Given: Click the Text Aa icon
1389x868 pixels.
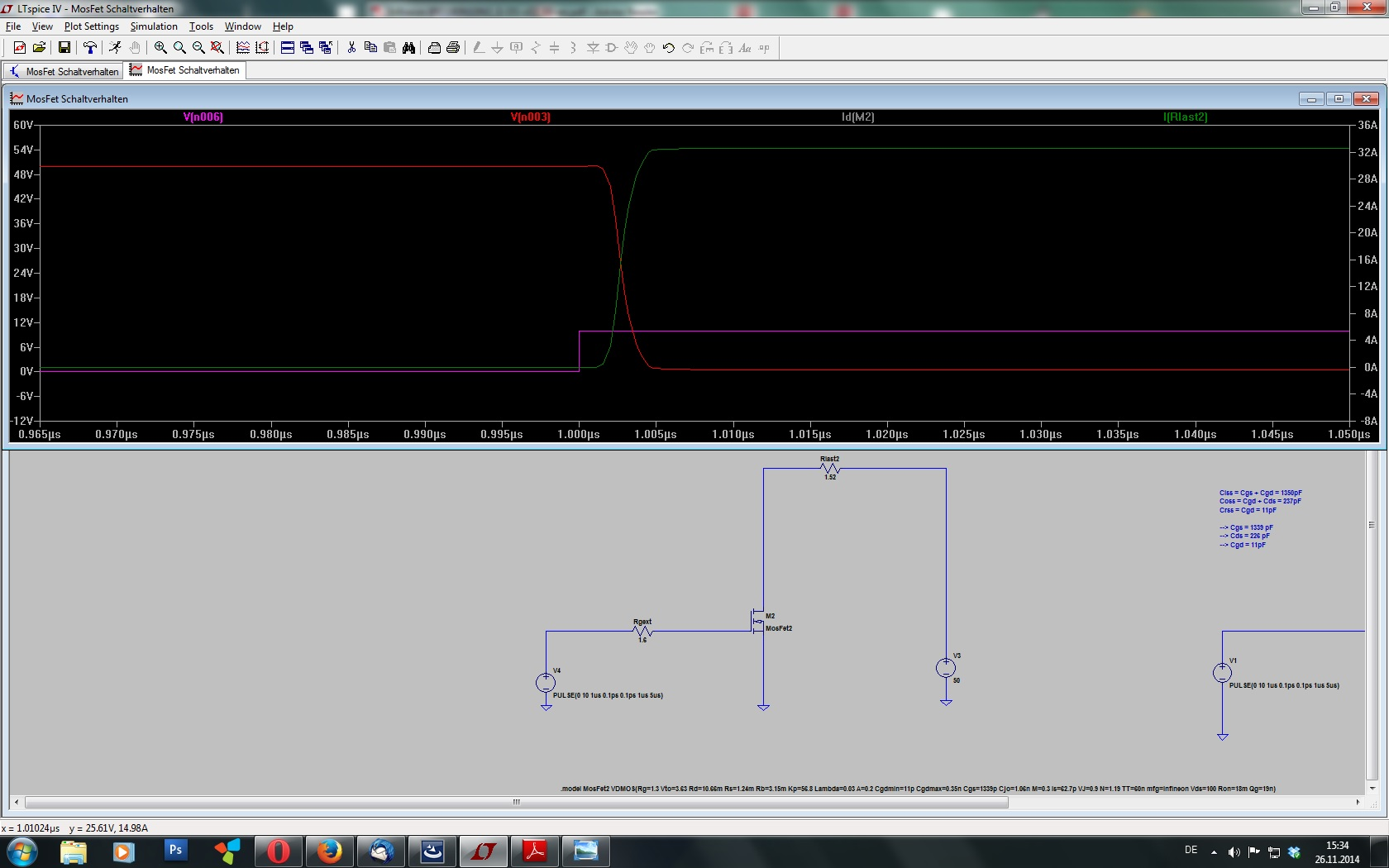Looking at the screenshot, I should pos(745,48).
